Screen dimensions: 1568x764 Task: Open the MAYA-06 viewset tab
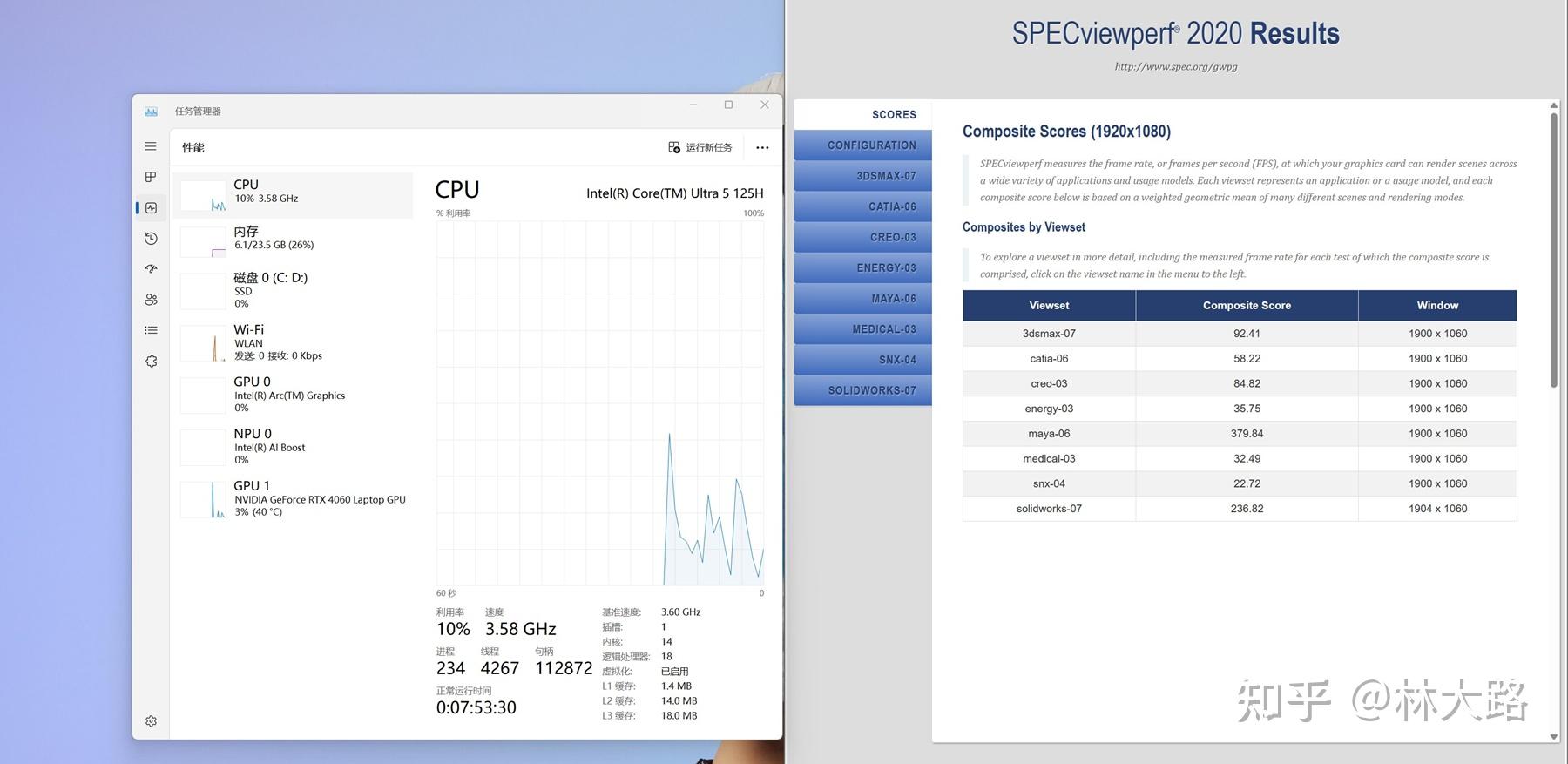[863, 299]
